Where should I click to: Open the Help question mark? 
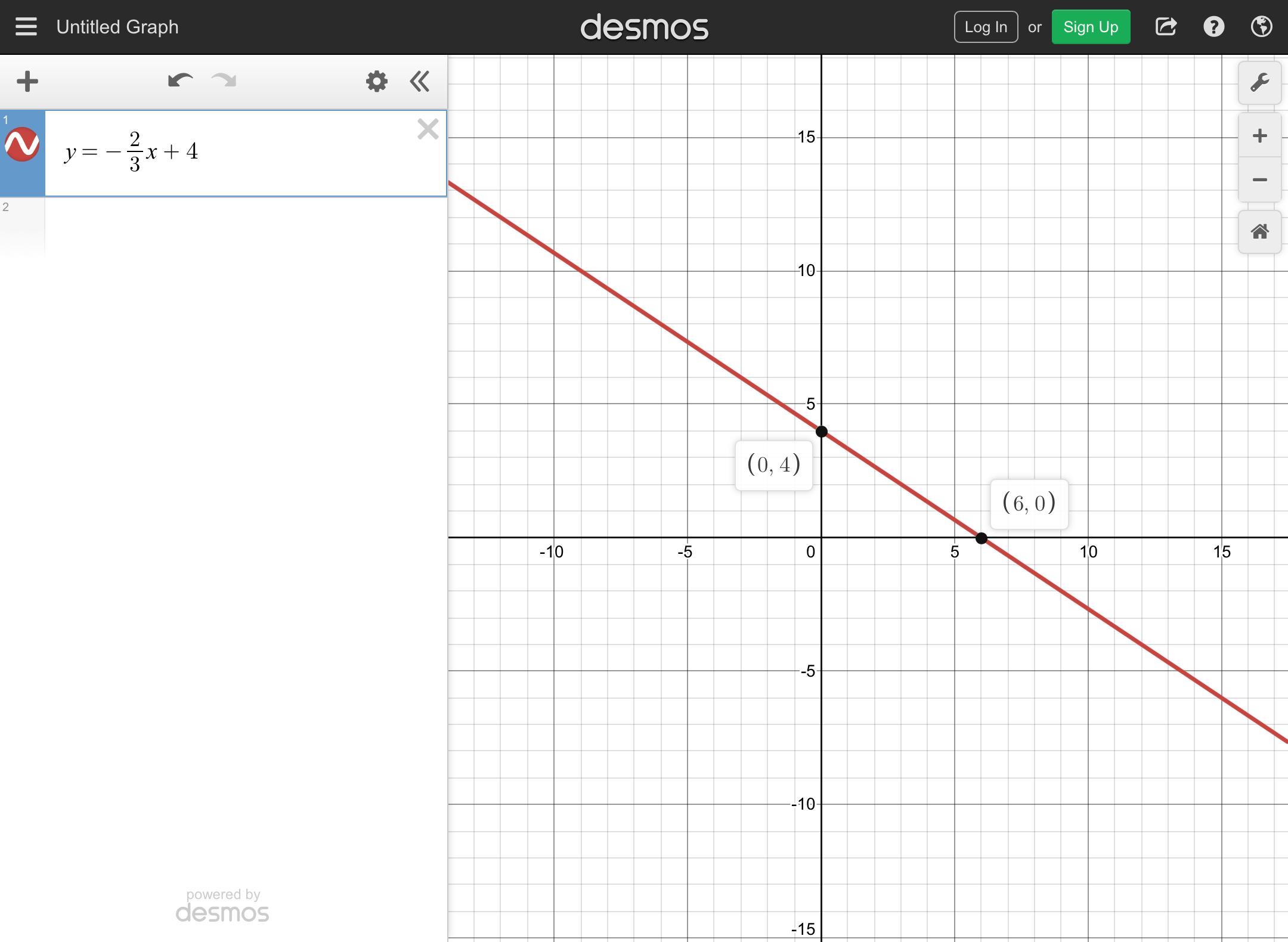[x=1213, y=27]
